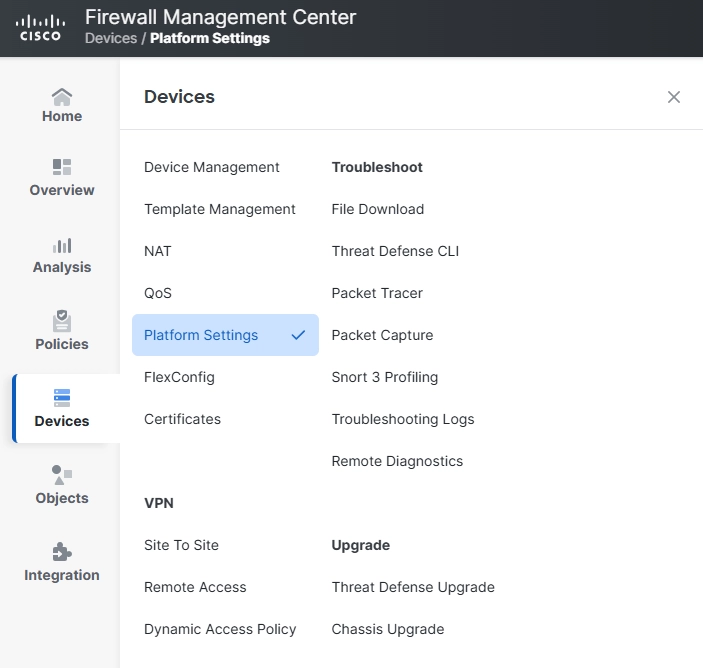The image size is (703, 668).
Task: Launch Threat Defense CLI
Action: pyautogui.click(x=395, y=251)
